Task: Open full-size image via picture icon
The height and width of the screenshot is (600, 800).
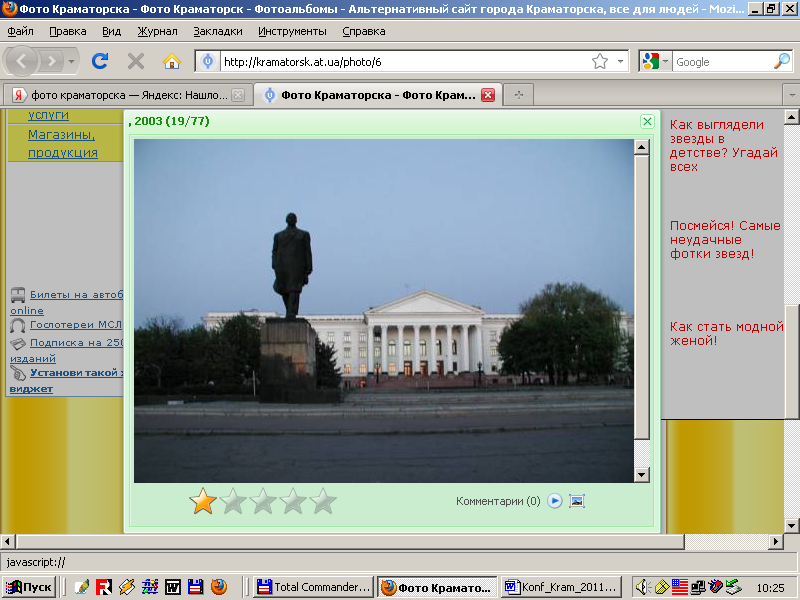Action: pos(577,501)
